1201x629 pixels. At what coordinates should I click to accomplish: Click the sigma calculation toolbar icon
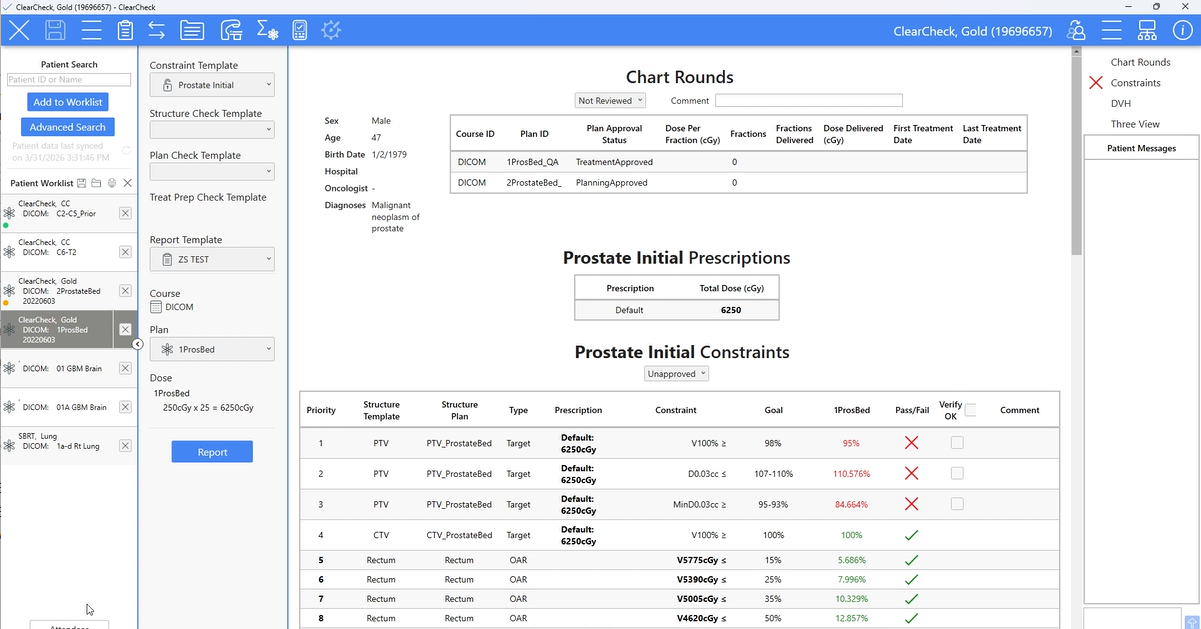coord(267,30)
